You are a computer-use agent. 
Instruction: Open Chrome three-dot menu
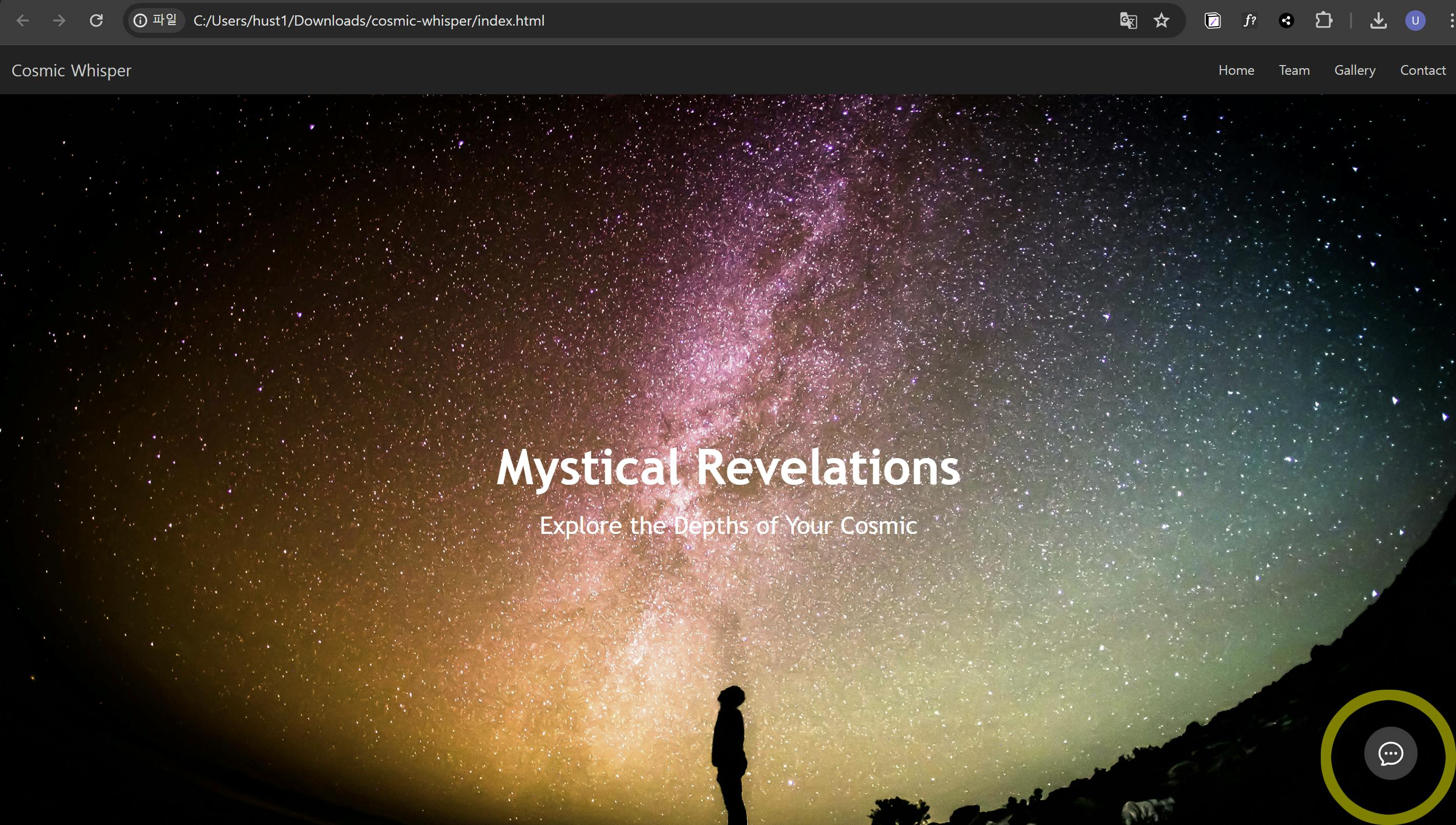1451,21
